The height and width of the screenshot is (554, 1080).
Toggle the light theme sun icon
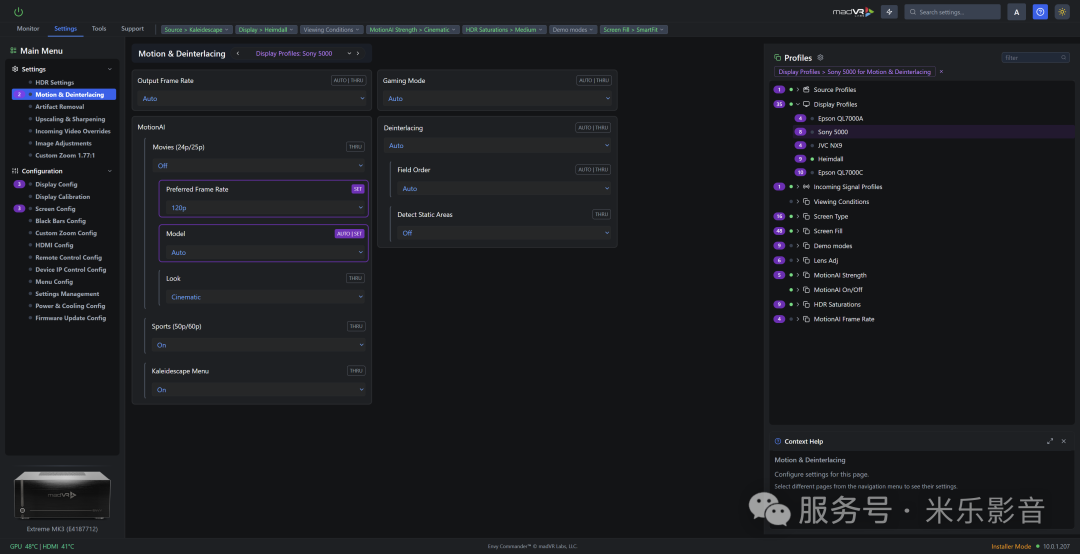[1063, 12]
